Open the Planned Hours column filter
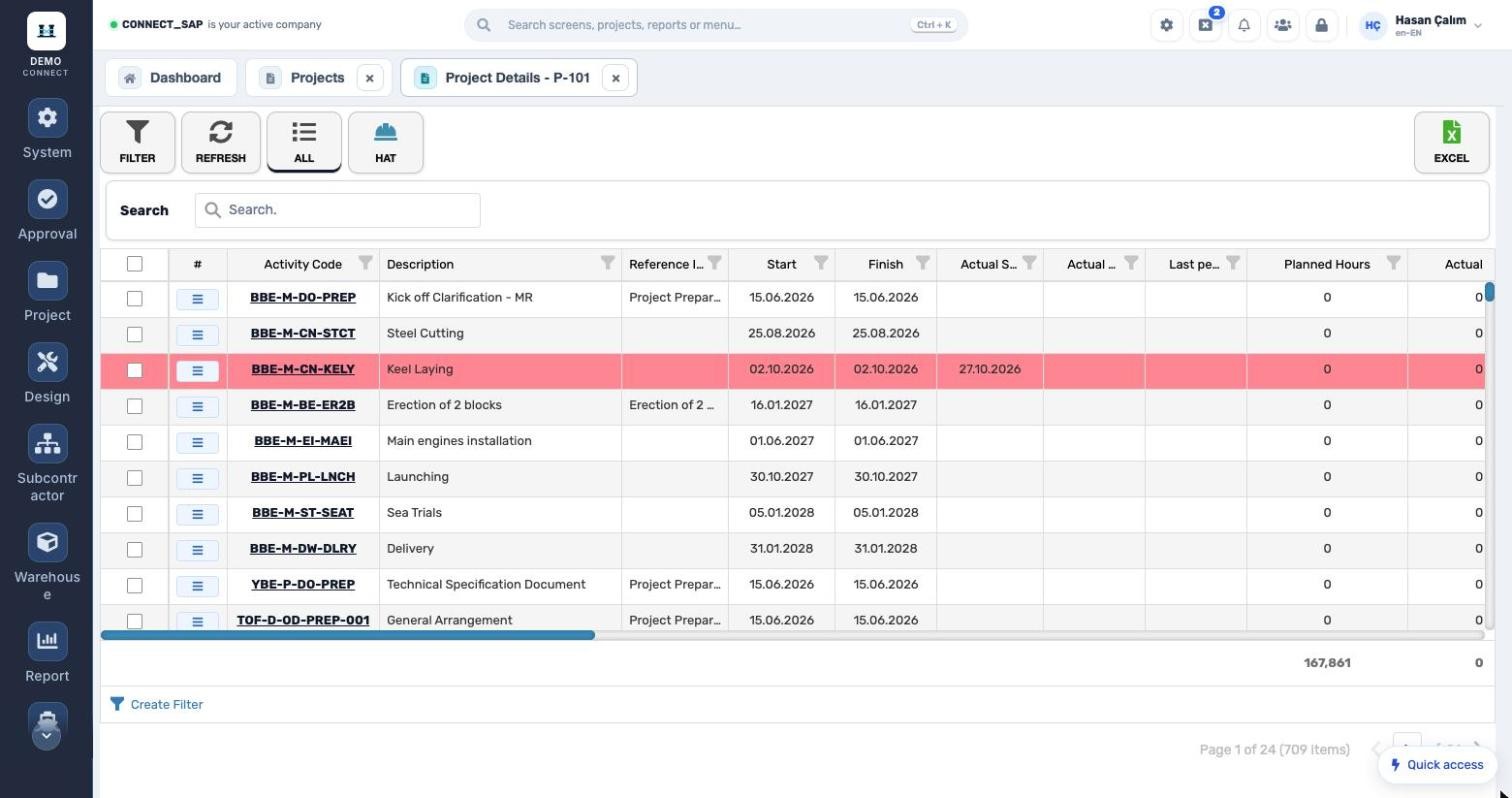The height and width of the screenshot is (798, 1512). [x=1393, y=263]
